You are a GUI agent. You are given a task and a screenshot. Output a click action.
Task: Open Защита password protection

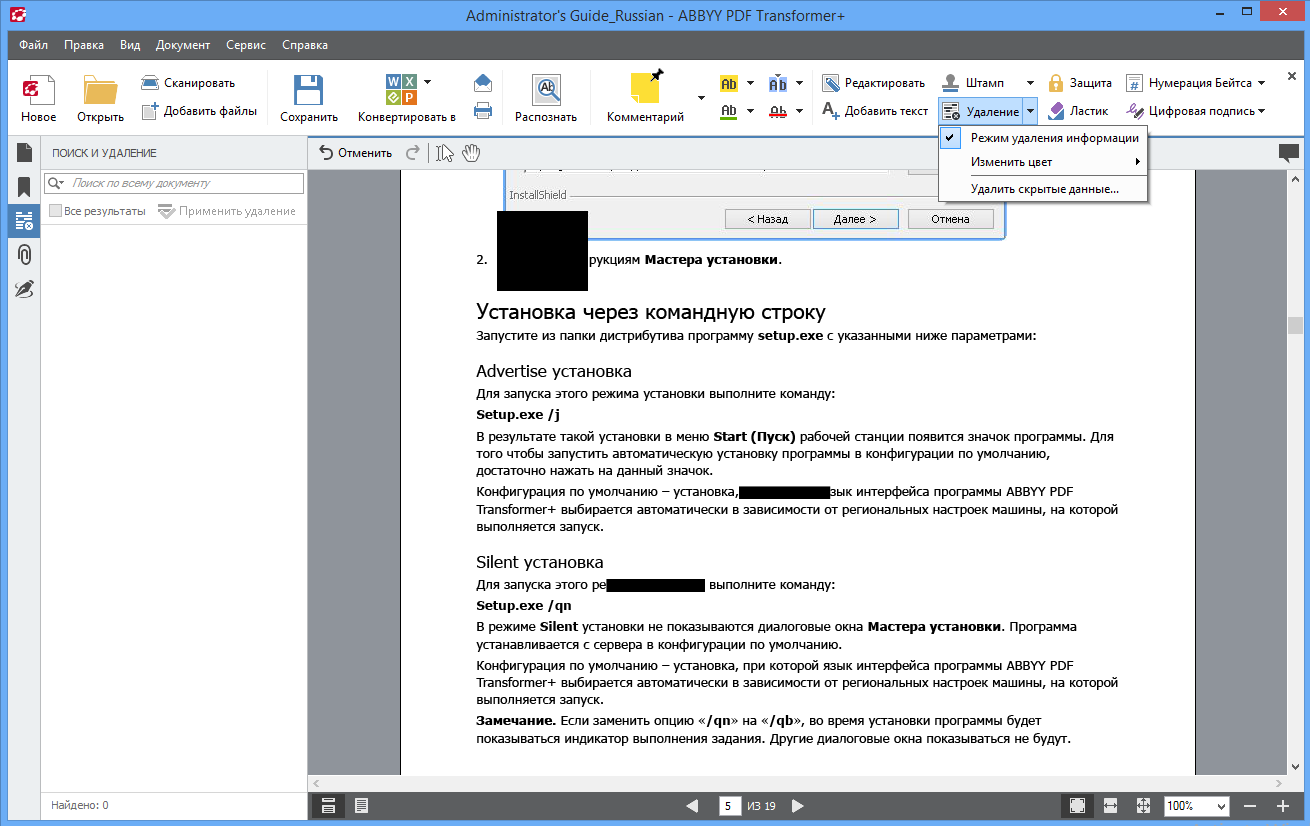(1079, 83)
